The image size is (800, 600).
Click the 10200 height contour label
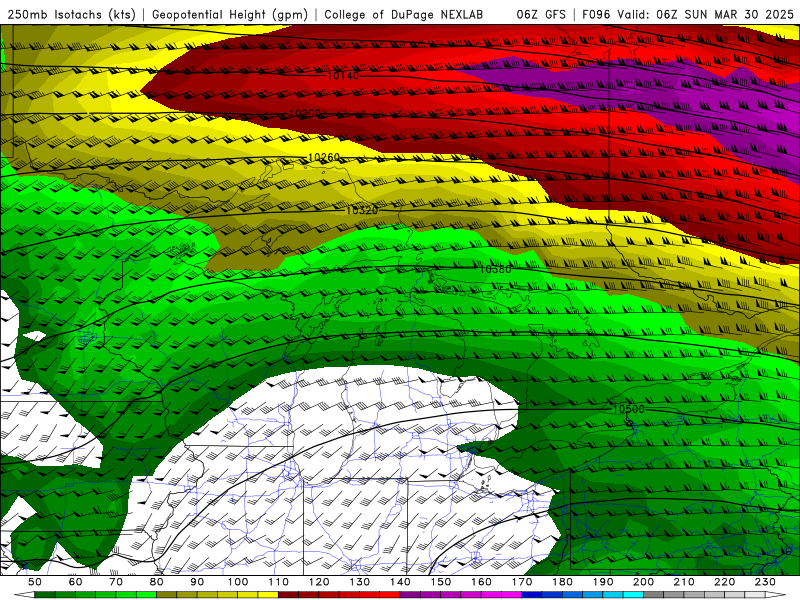click(305, 113)
